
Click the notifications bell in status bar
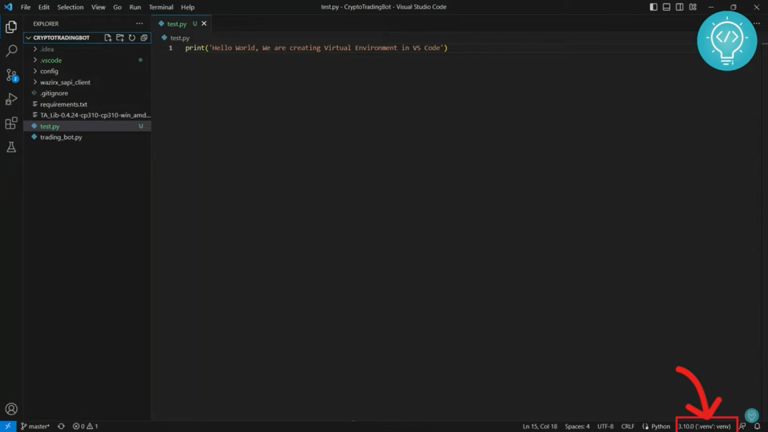[x=757, y=426]
